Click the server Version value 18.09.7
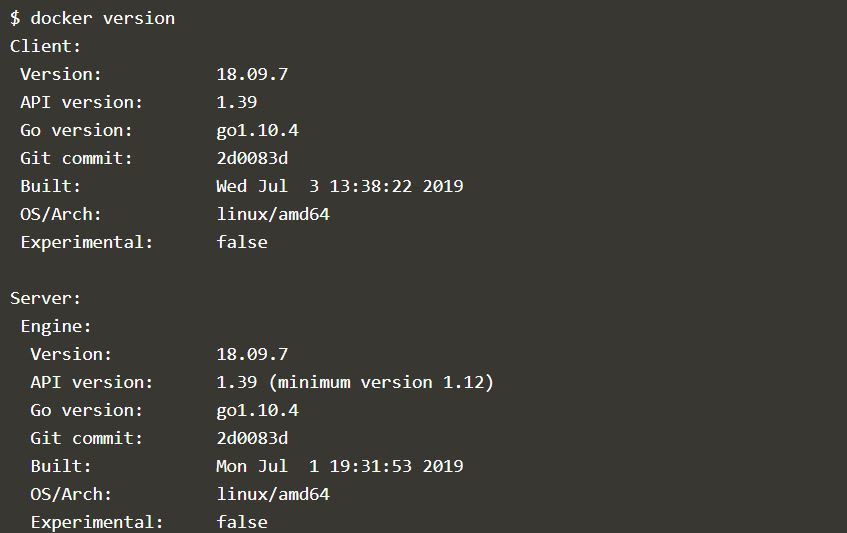The width and height of the screenshot is (847, 533). (252, 354)
